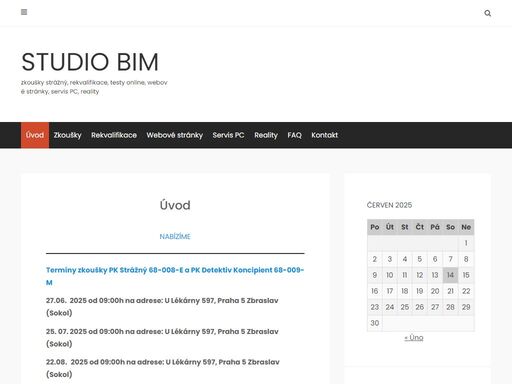Click calendar day 25
The image size is (512, 384).
click(x=405, y=307)
